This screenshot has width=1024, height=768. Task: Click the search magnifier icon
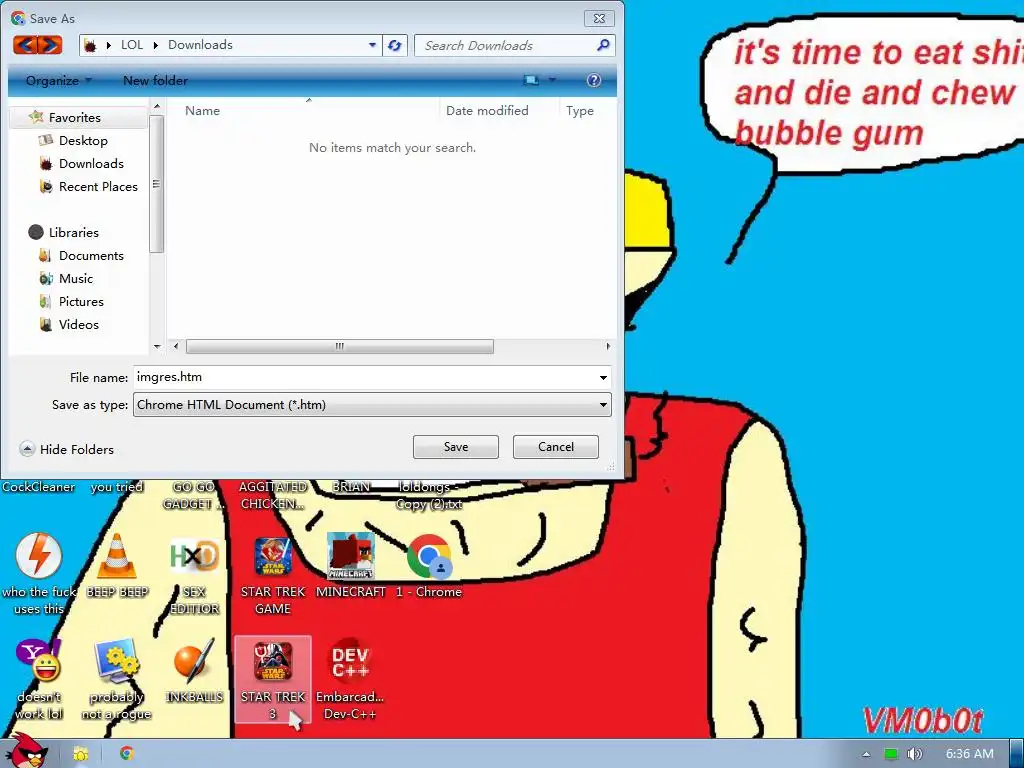point(603,45)
